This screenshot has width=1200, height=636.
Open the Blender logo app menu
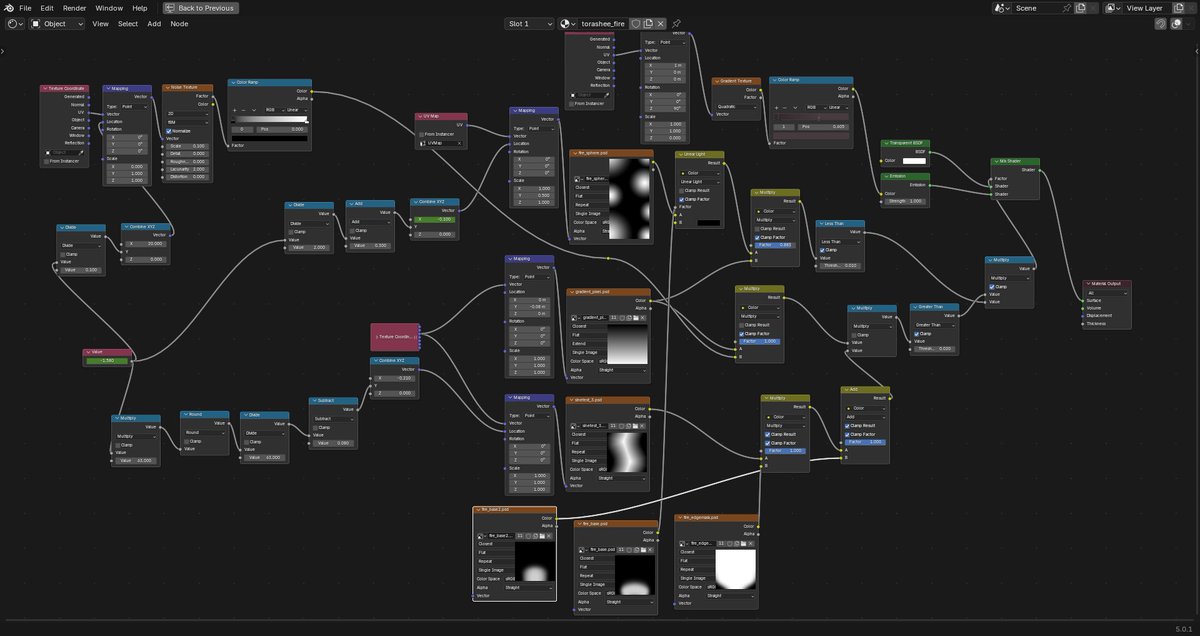pos(8,7)
